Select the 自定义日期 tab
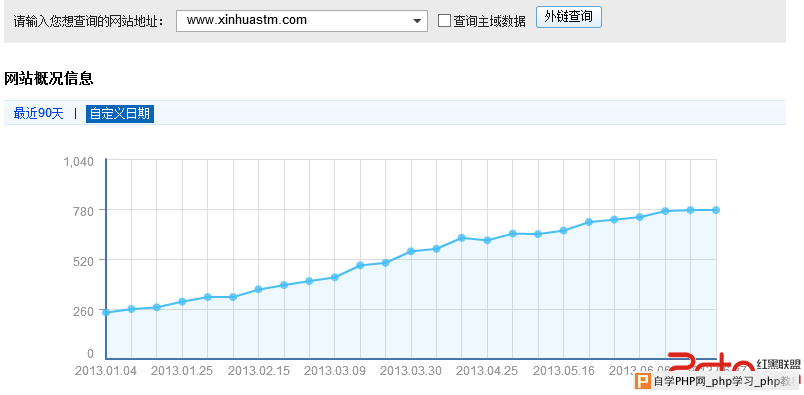Viewport: 804px width, 395px height. pyautogui.click(x=120, y=113)
